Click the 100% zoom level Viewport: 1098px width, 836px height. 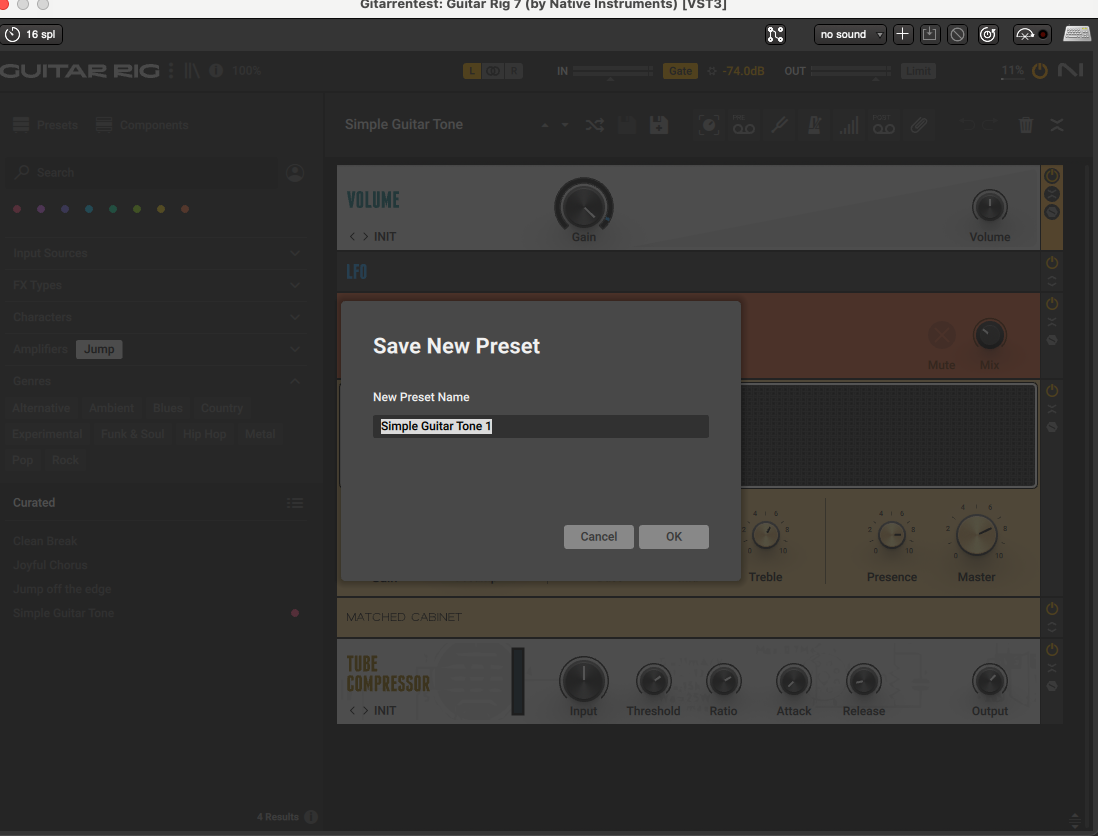[246, 71]
